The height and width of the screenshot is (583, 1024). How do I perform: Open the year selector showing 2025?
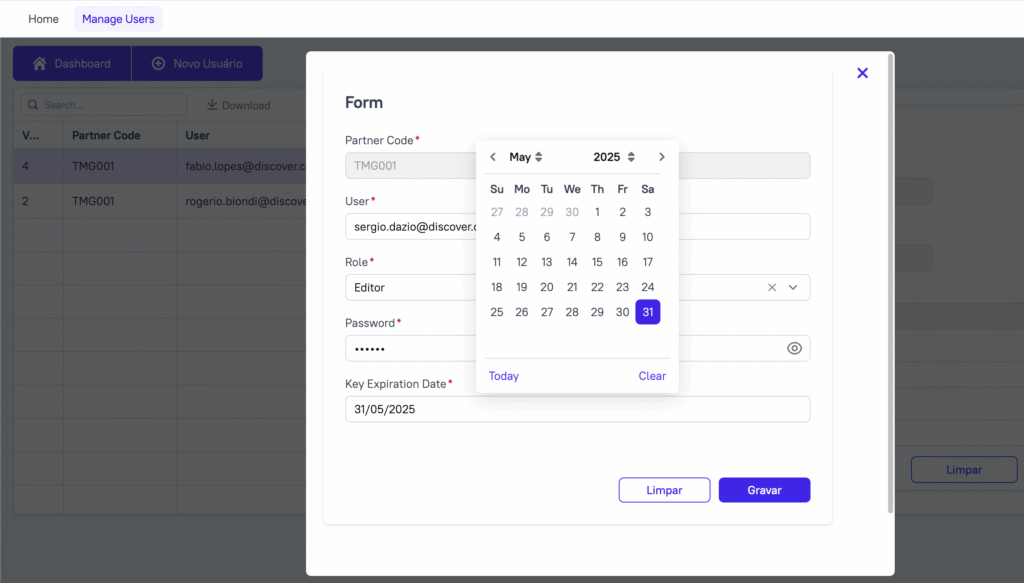point(614,157)
